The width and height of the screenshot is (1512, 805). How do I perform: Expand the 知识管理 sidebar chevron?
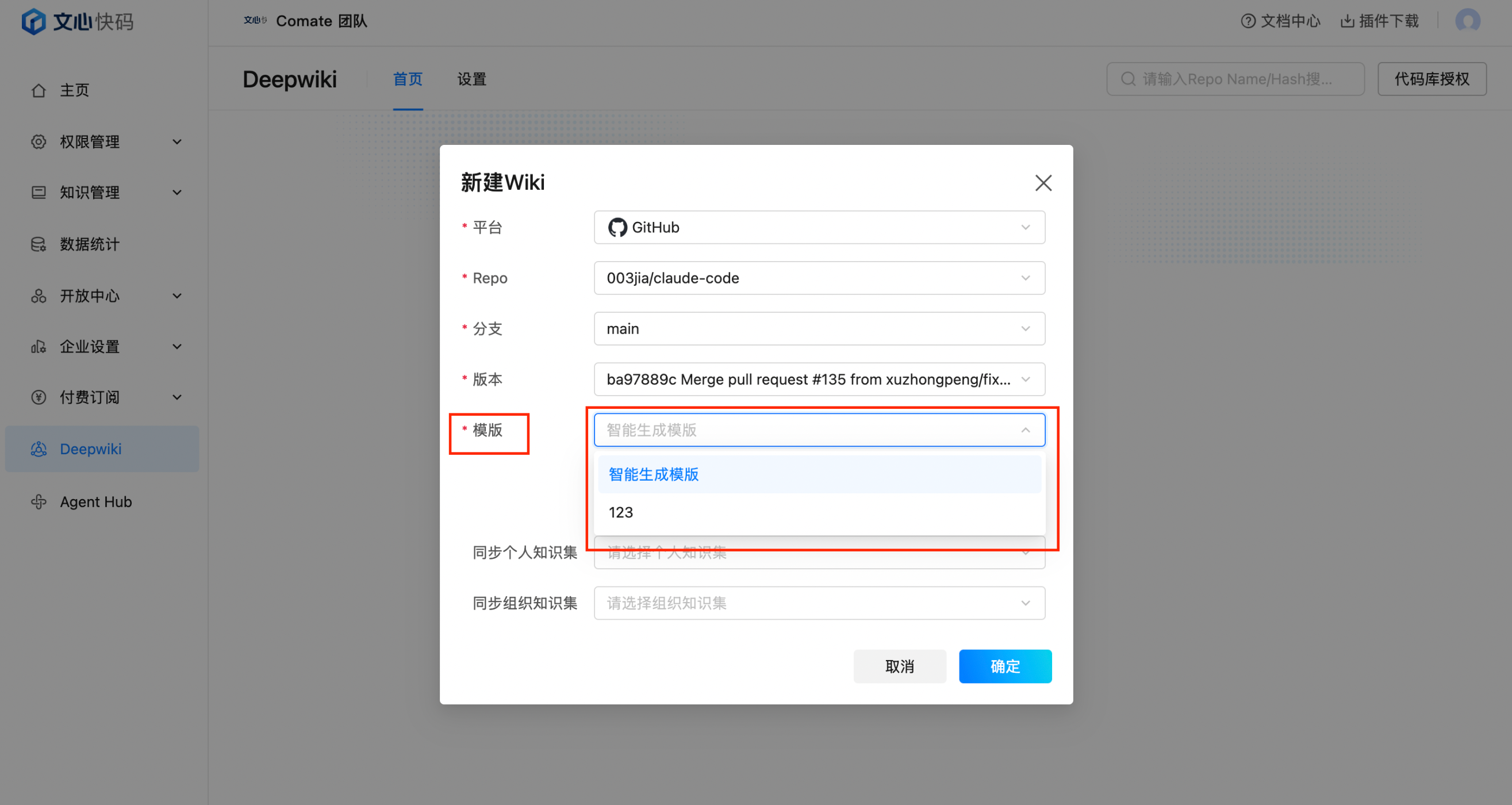coord(176,193)
